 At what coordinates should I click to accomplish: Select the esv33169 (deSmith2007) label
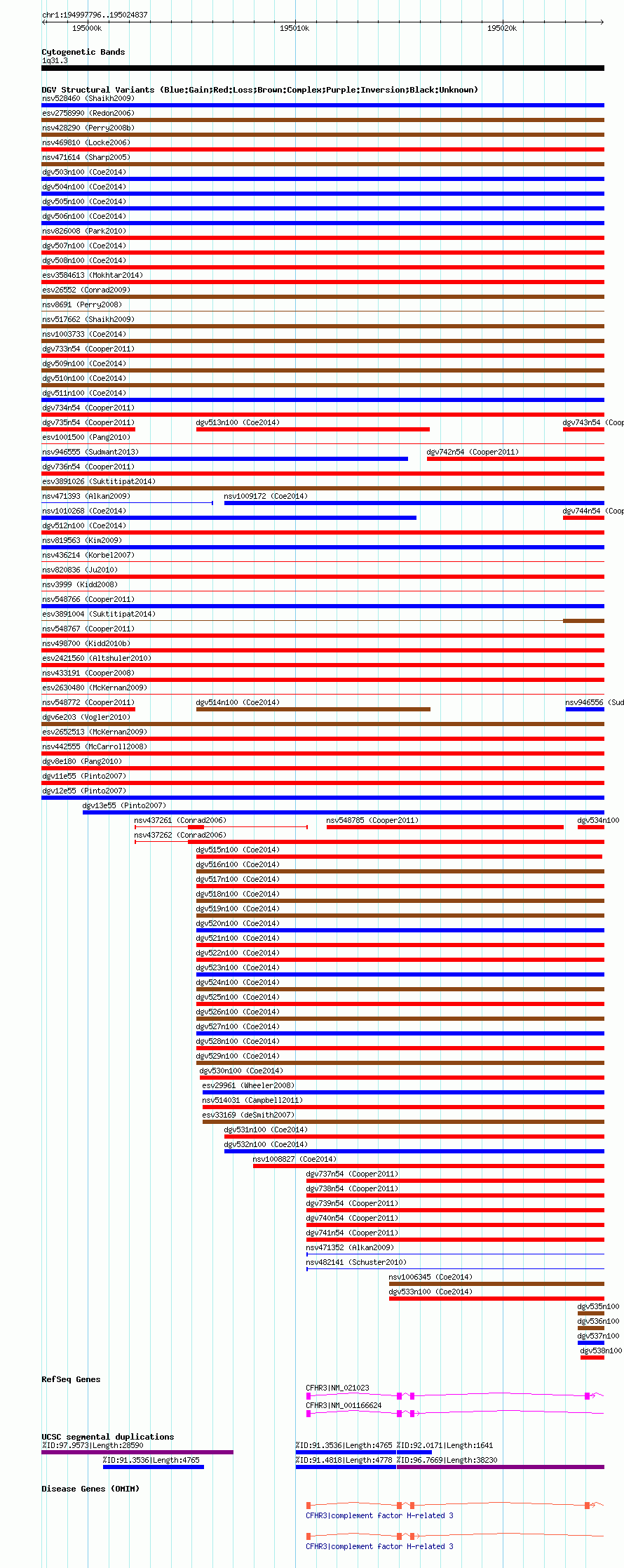[x=248, y=1115]
